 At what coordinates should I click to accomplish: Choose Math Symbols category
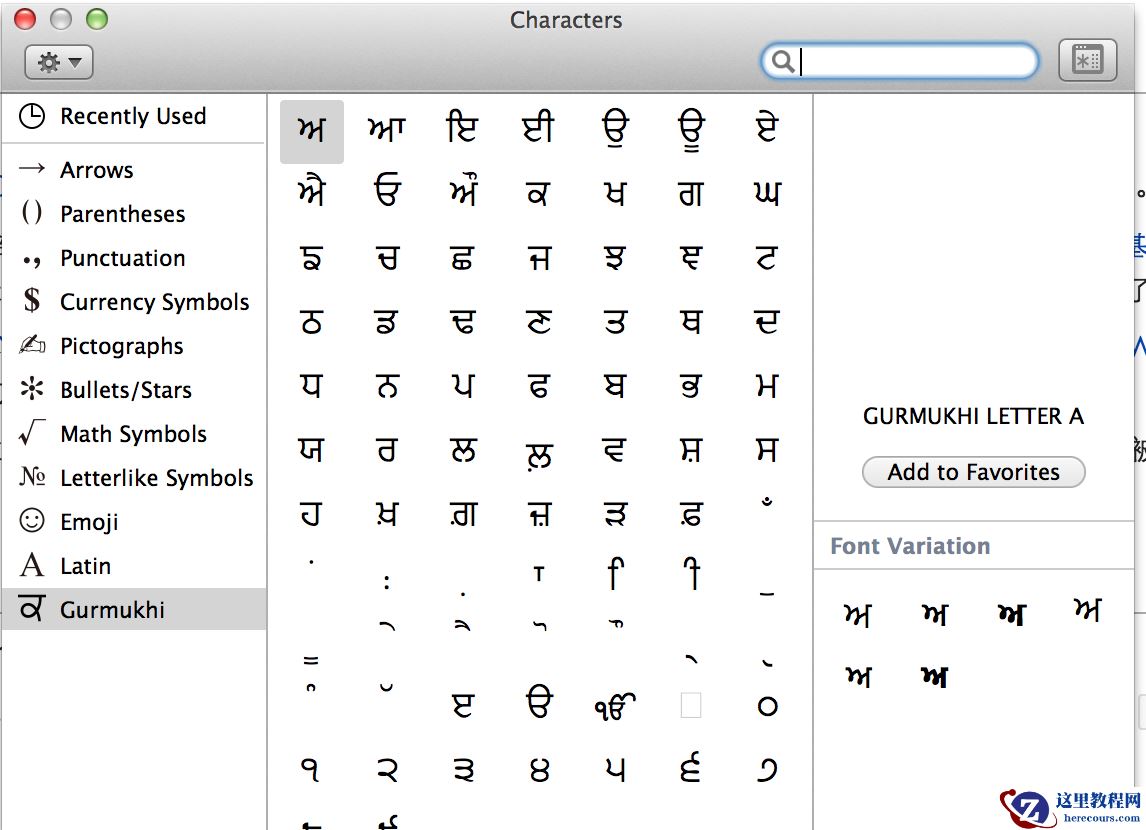point(133,434)
